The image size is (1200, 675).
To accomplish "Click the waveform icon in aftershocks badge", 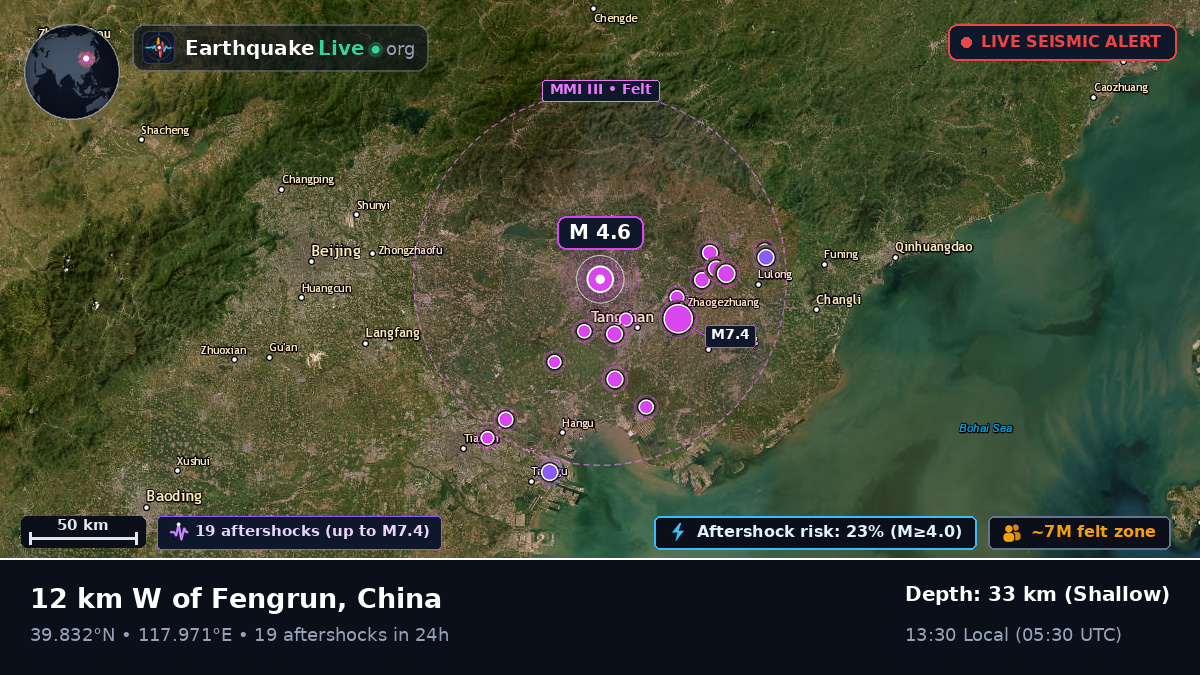I will pyautogui.click(x=179, y=532).
